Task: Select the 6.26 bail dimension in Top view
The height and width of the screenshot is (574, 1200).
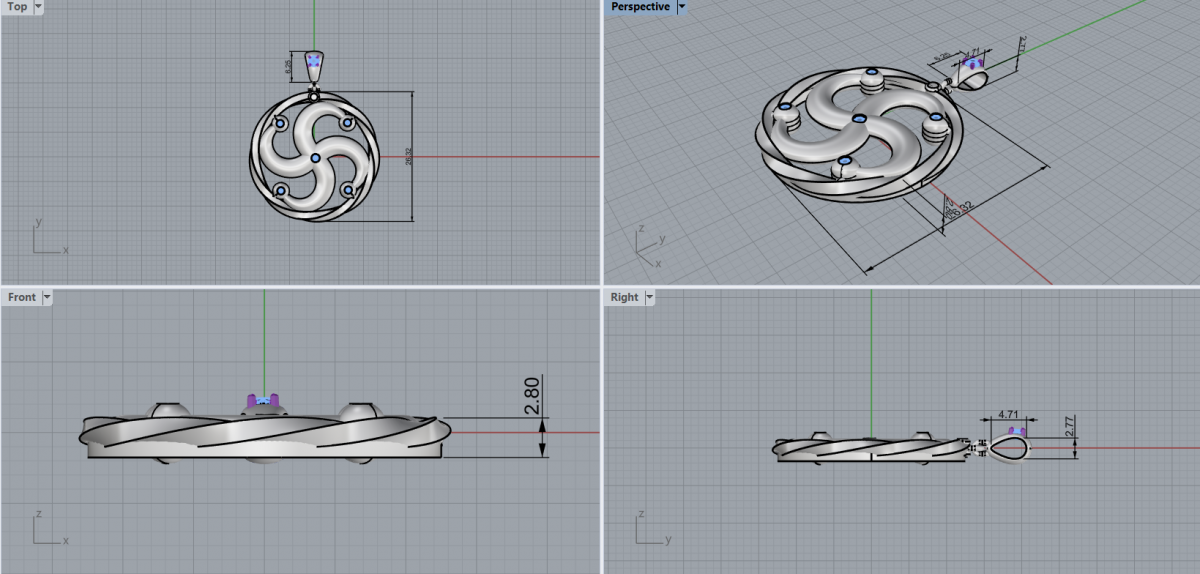Action: tap(288, 65)
